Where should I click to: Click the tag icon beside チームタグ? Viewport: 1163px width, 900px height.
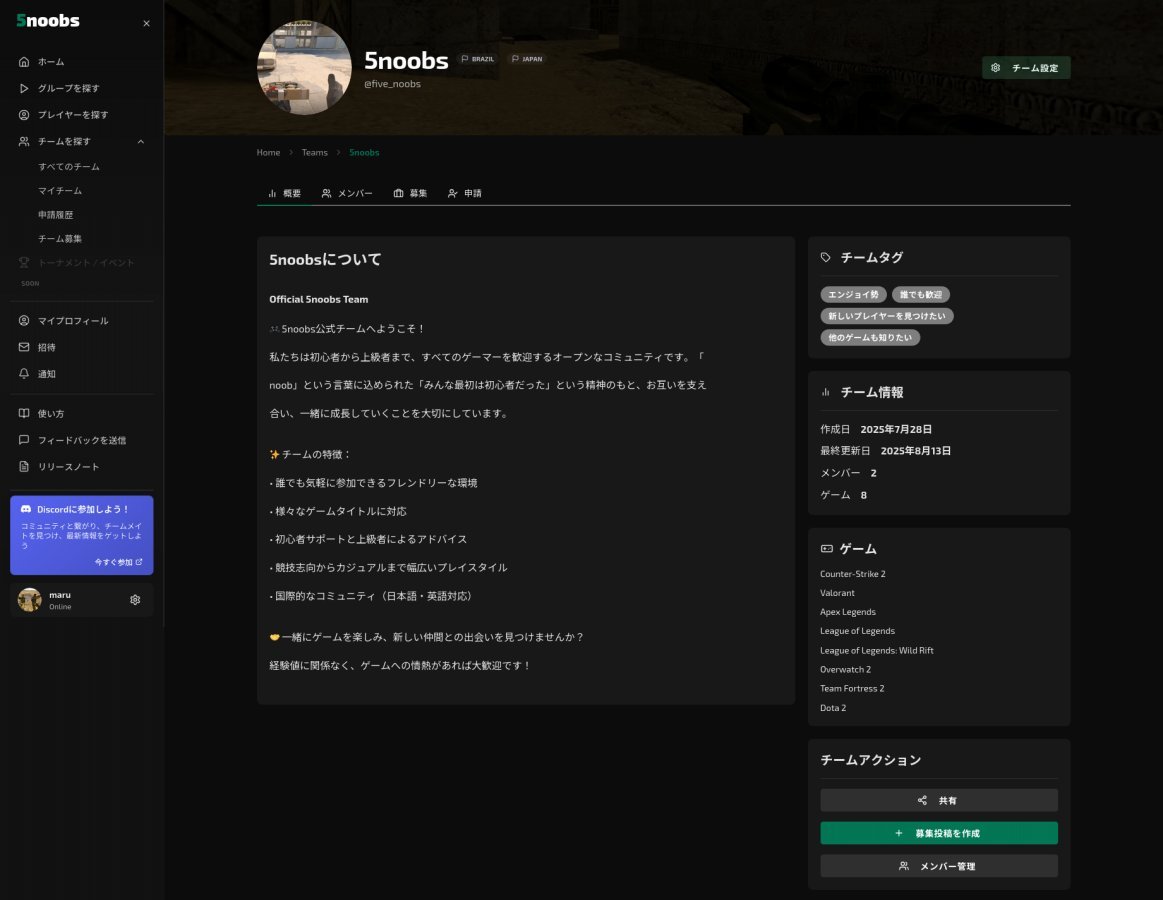coord(826,257)
